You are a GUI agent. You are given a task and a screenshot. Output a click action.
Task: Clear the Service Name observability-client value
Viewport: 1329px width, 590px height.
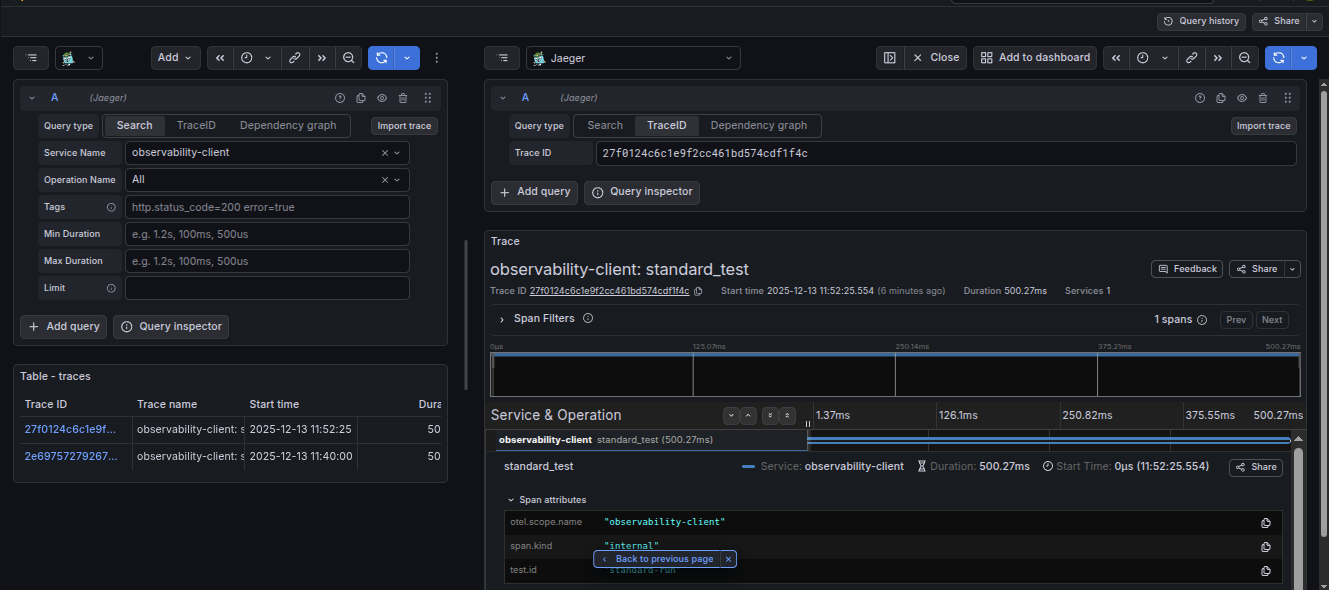click(385, 153)
